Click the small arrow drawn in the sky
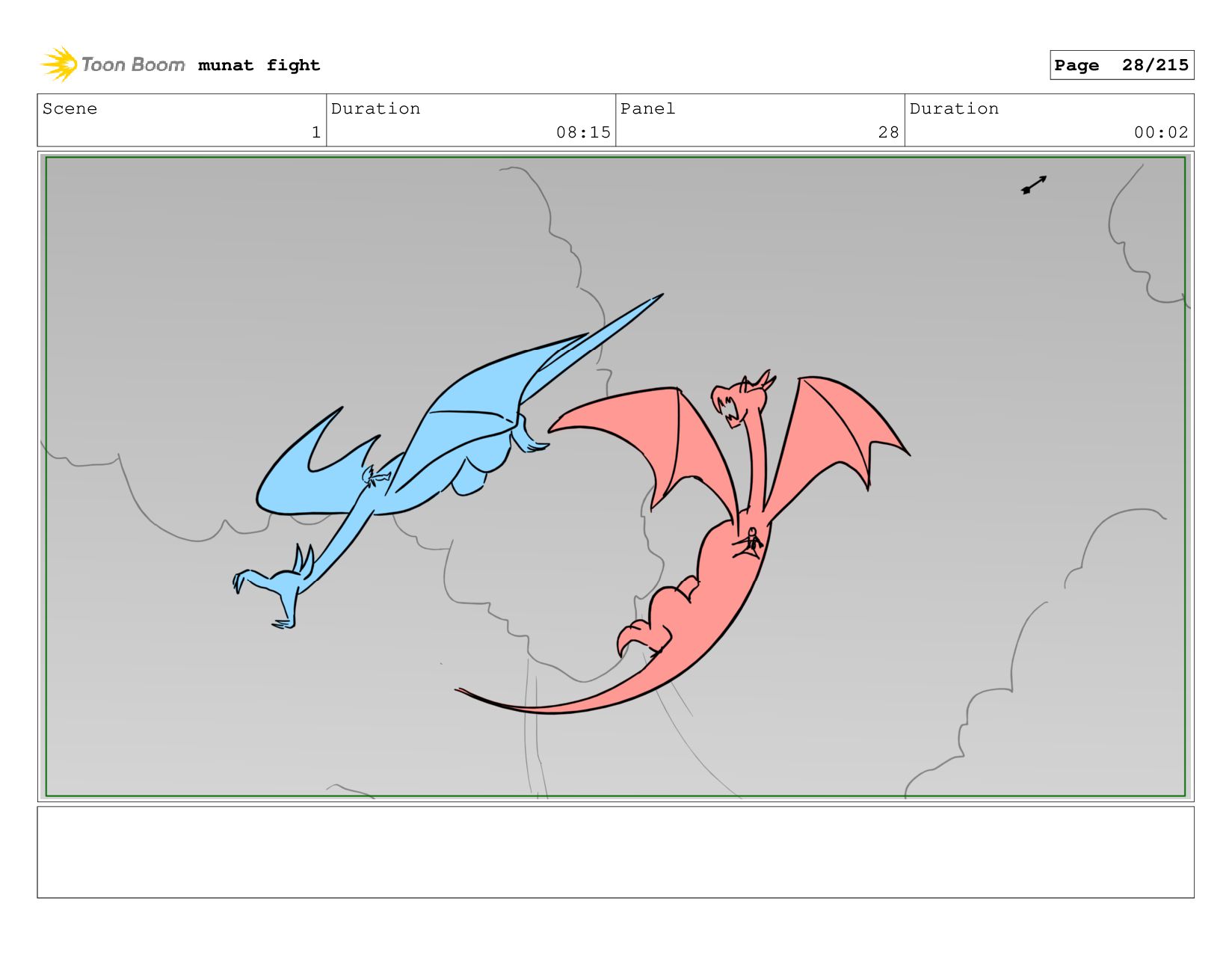Screen dimensions: 1232x954 tap(1034, 185)
